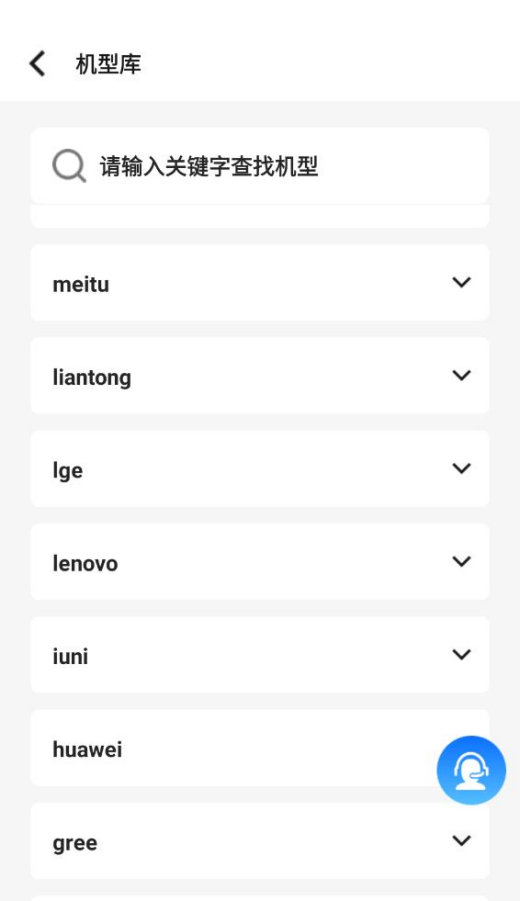Tap the partially hidden card above meitu
This screenshot has width=520, height=901.
(x=260, y=216)
